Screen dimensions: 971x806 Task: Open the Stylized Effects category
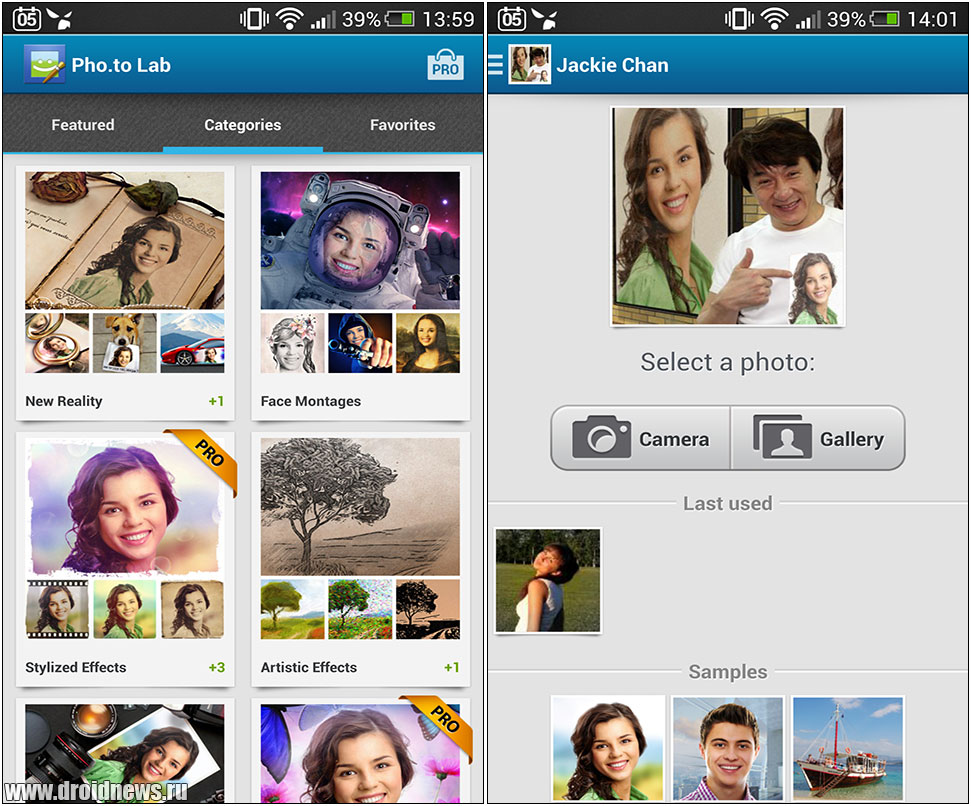coord(125,559)
